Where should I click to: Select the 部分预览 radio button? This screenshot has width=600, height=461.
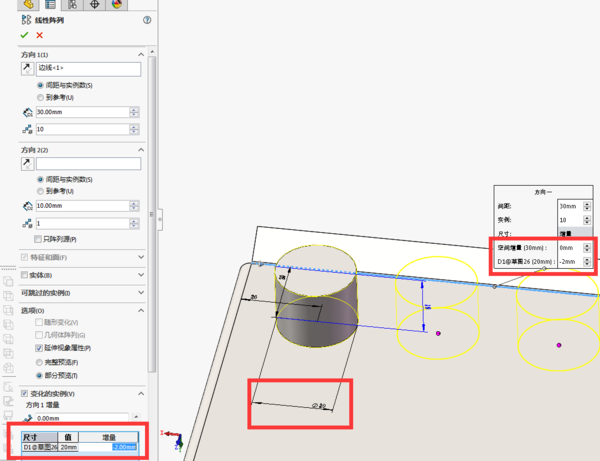pos(39,375)
